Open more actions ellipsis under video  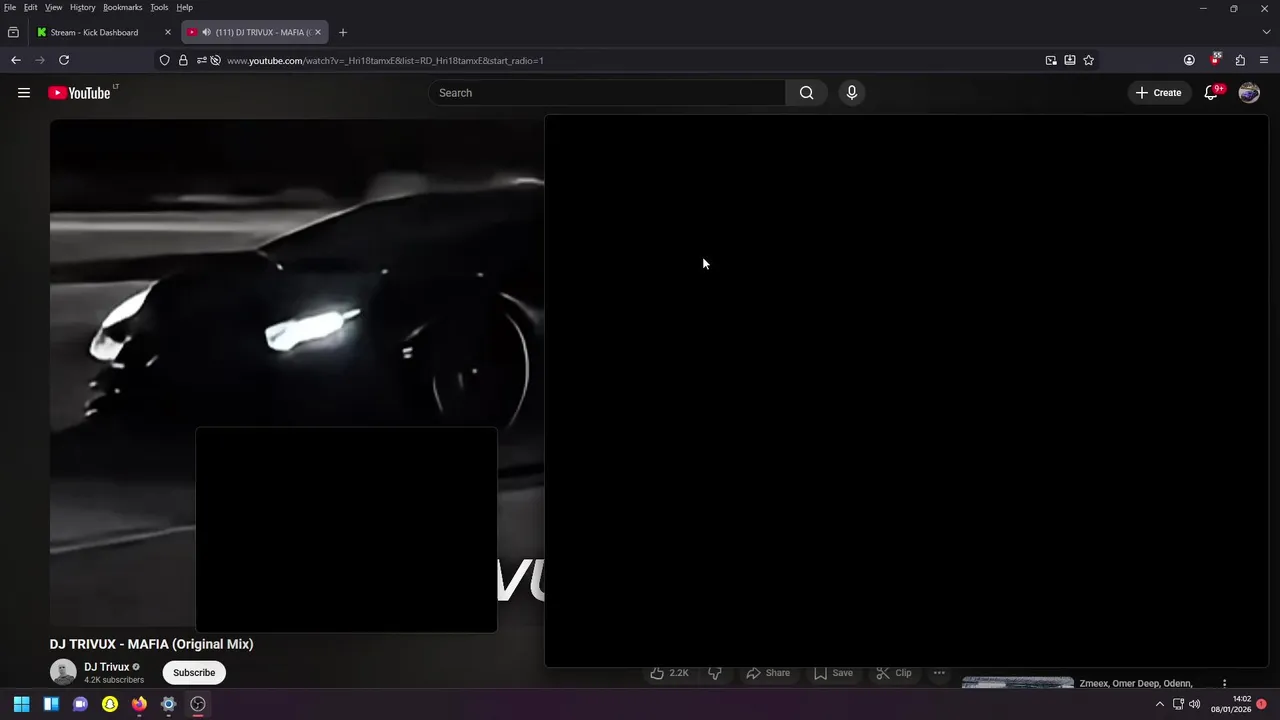(x=939, y=673)
